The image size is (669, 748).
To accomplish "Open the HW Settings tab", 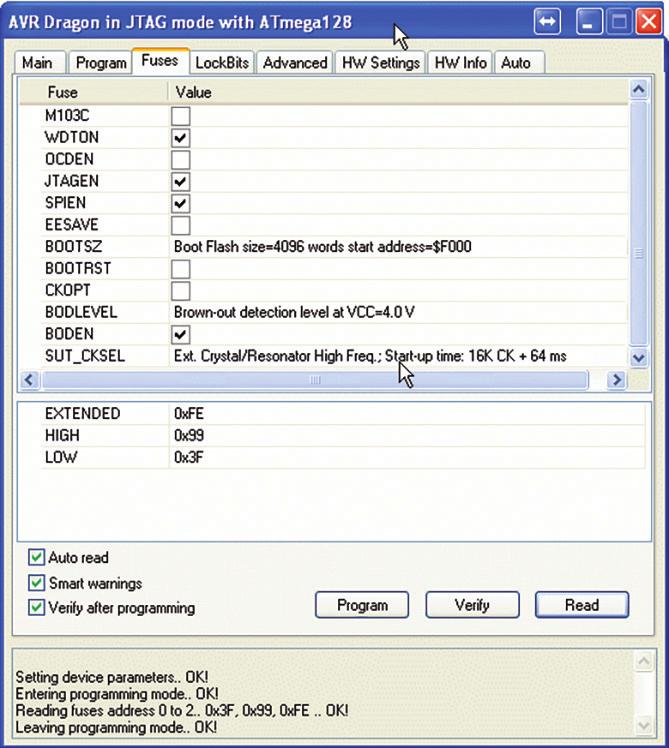I will tap(381, 62).
